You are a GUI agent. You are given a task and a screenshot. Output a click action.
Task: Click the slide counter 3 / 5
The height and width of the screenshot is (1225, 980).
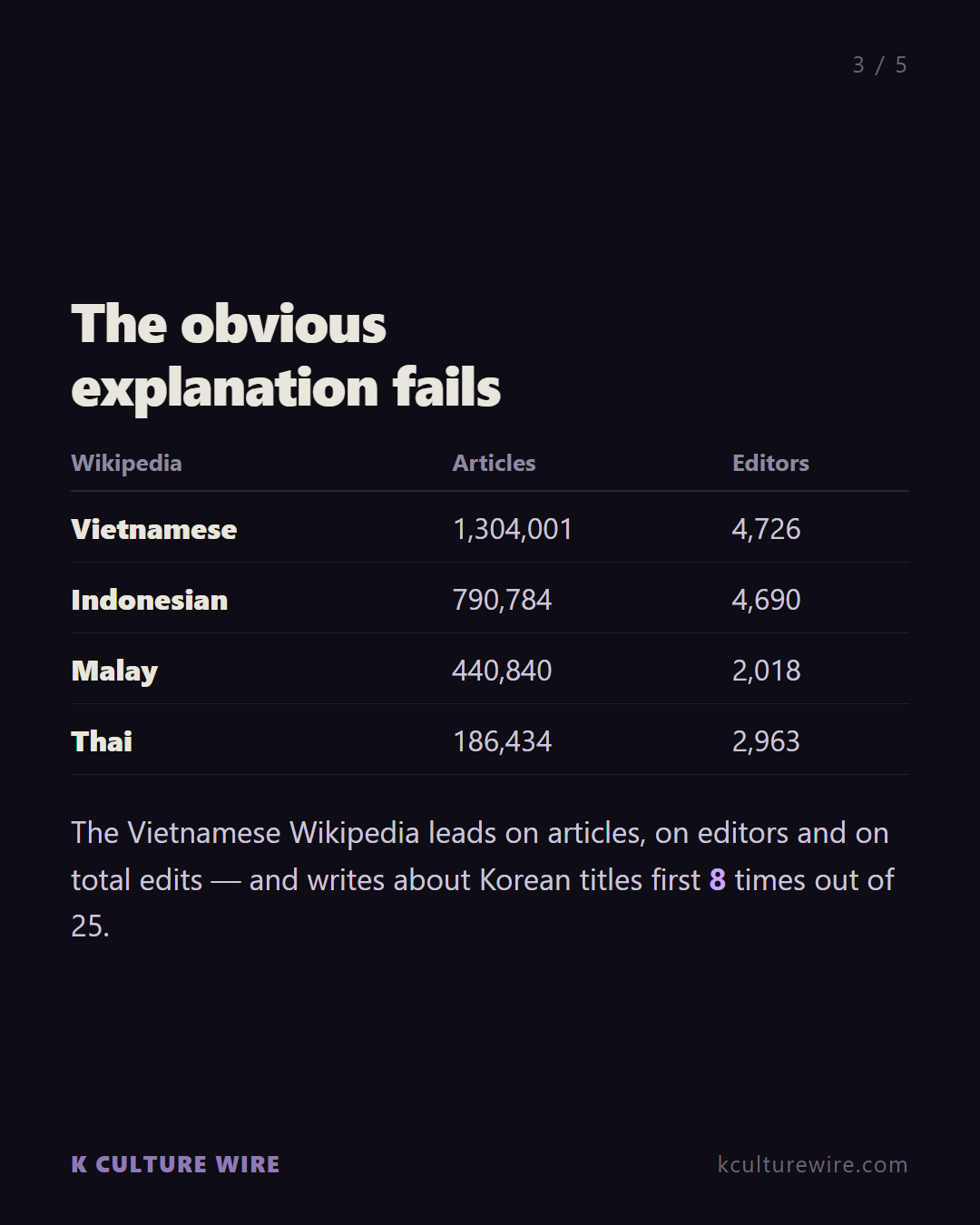[x=879, y=65]
